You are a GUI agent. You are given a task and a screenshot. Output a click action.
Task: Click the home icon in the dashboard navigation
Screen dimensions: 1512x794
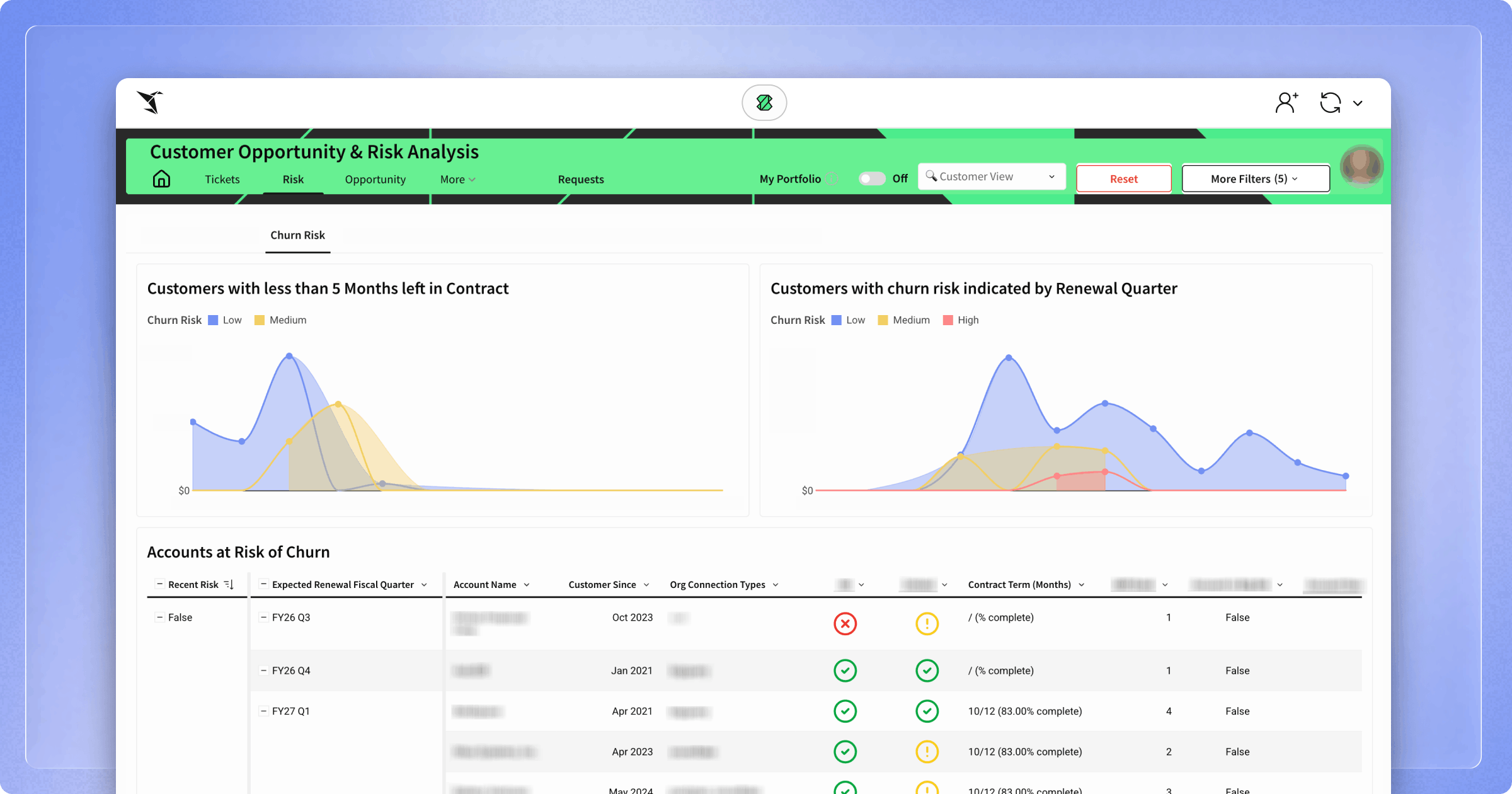click(x=161, y=180)
